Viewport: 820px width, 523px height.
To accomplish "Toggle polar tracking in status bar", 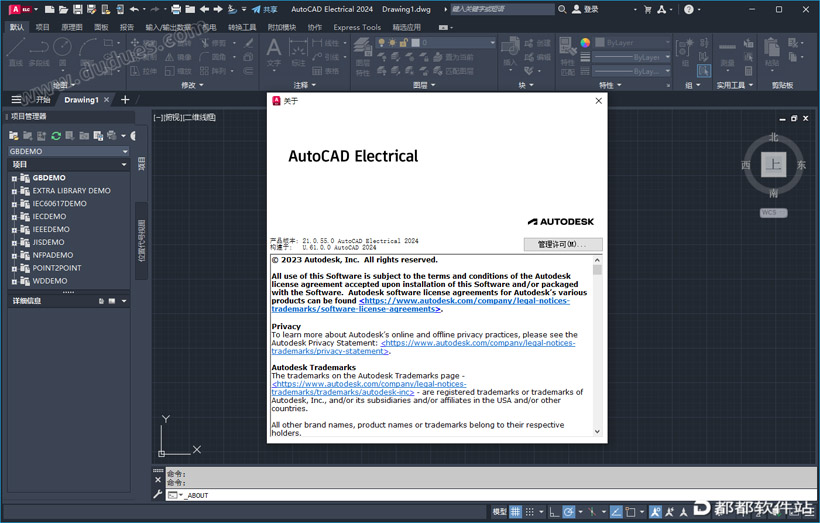I will coord(568,511).
